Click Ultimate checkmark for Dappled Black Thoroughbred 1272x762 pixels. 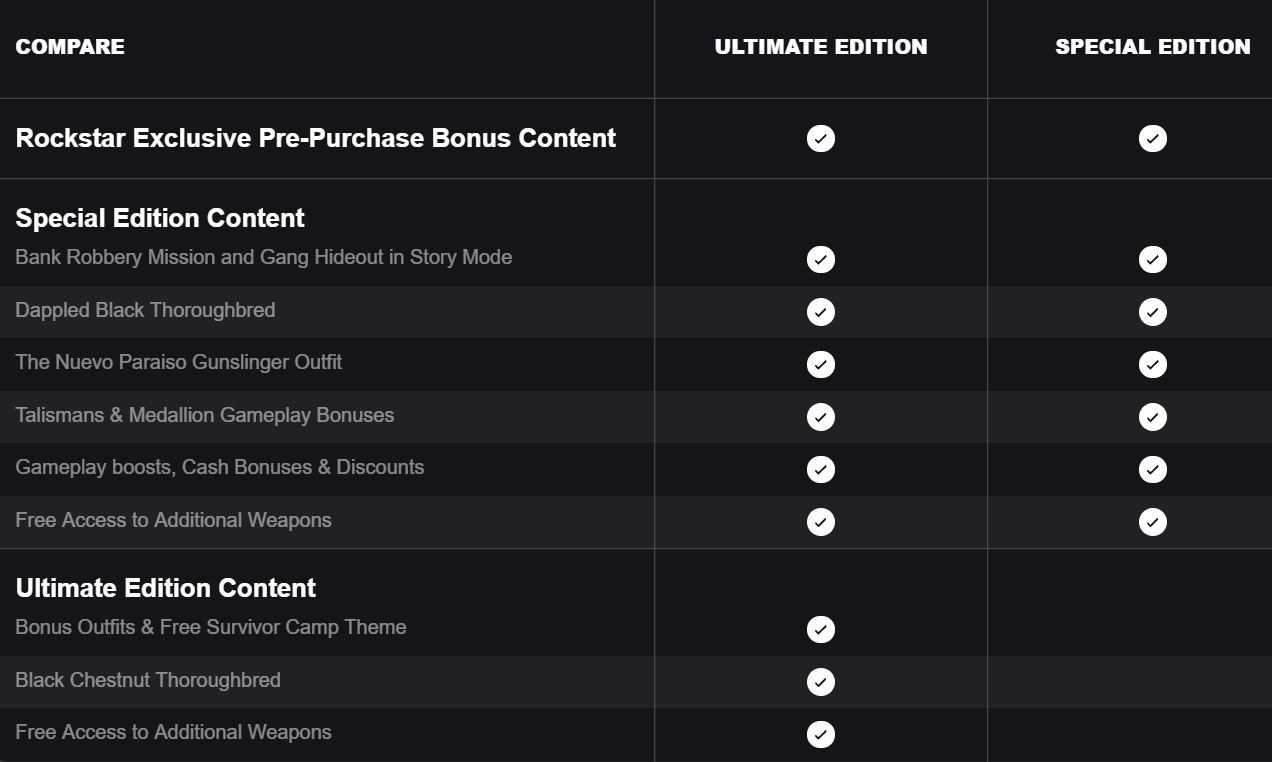click(820, 312)
